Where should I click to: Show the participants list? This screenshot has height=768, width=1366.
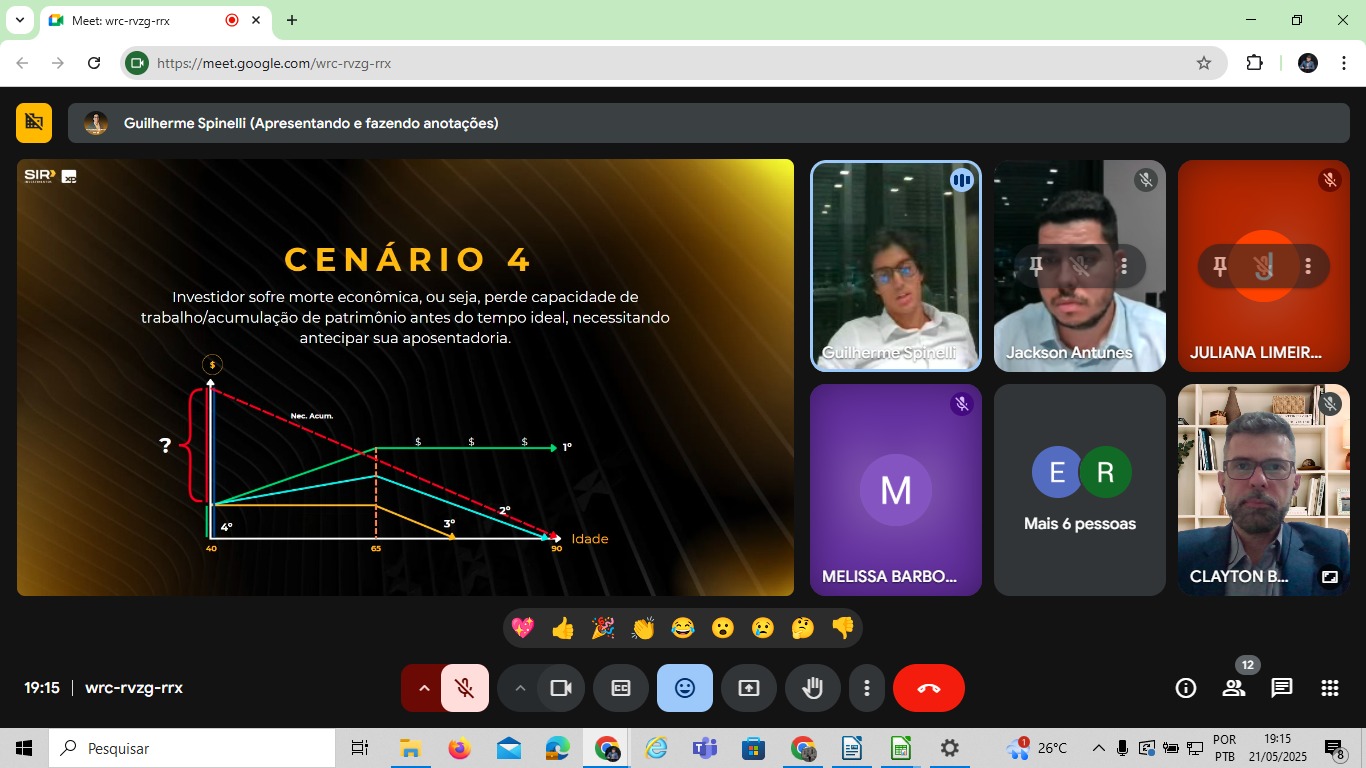click(1233, 688)
